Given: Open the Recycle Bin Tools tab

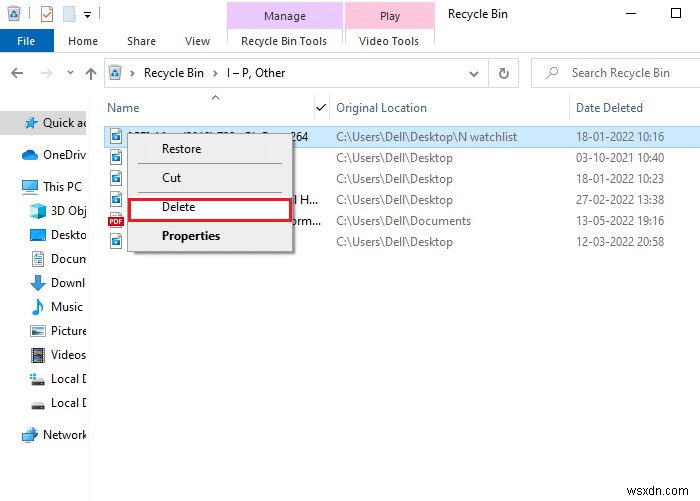Looking at the screenshot, I should tap(284, 41).
